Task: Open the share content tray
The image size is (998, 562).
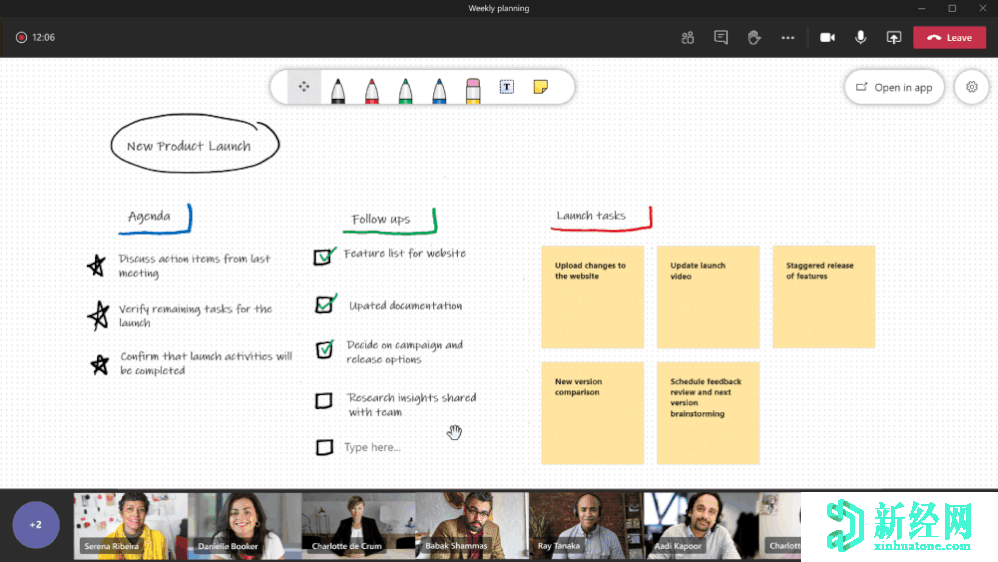Action: click(894, 38)
